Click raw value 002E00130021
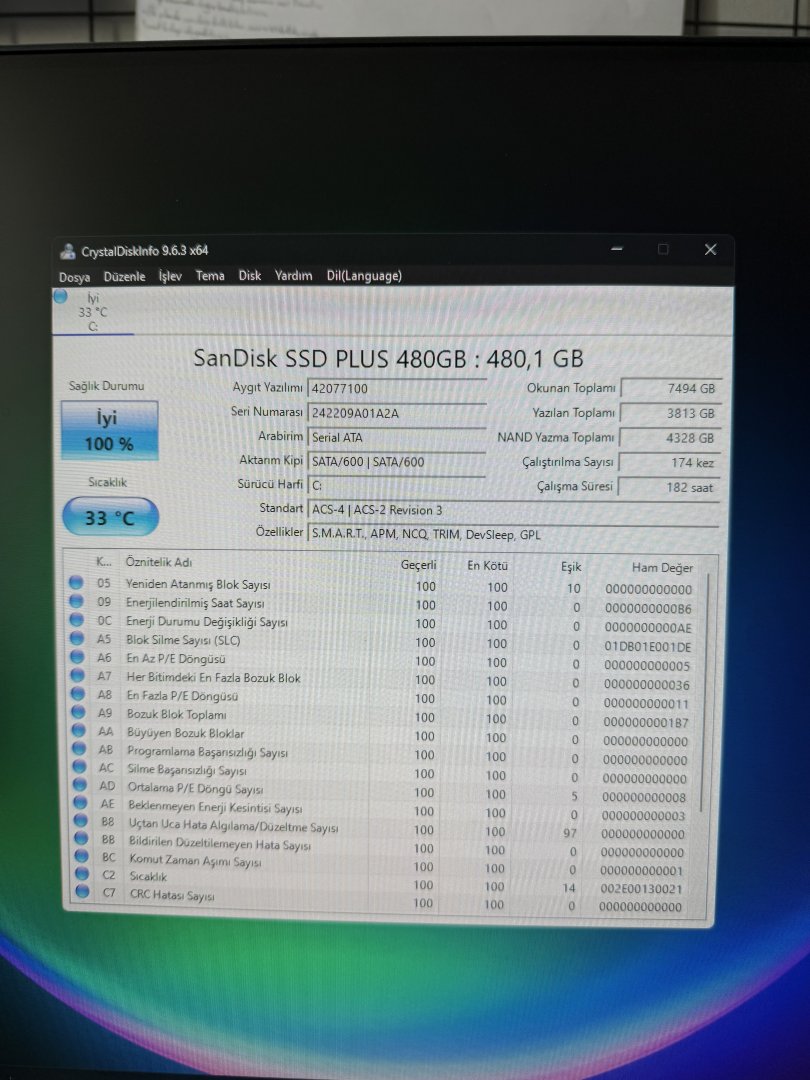Viewport: 810px width, 1080px height. tap(641, 889)
